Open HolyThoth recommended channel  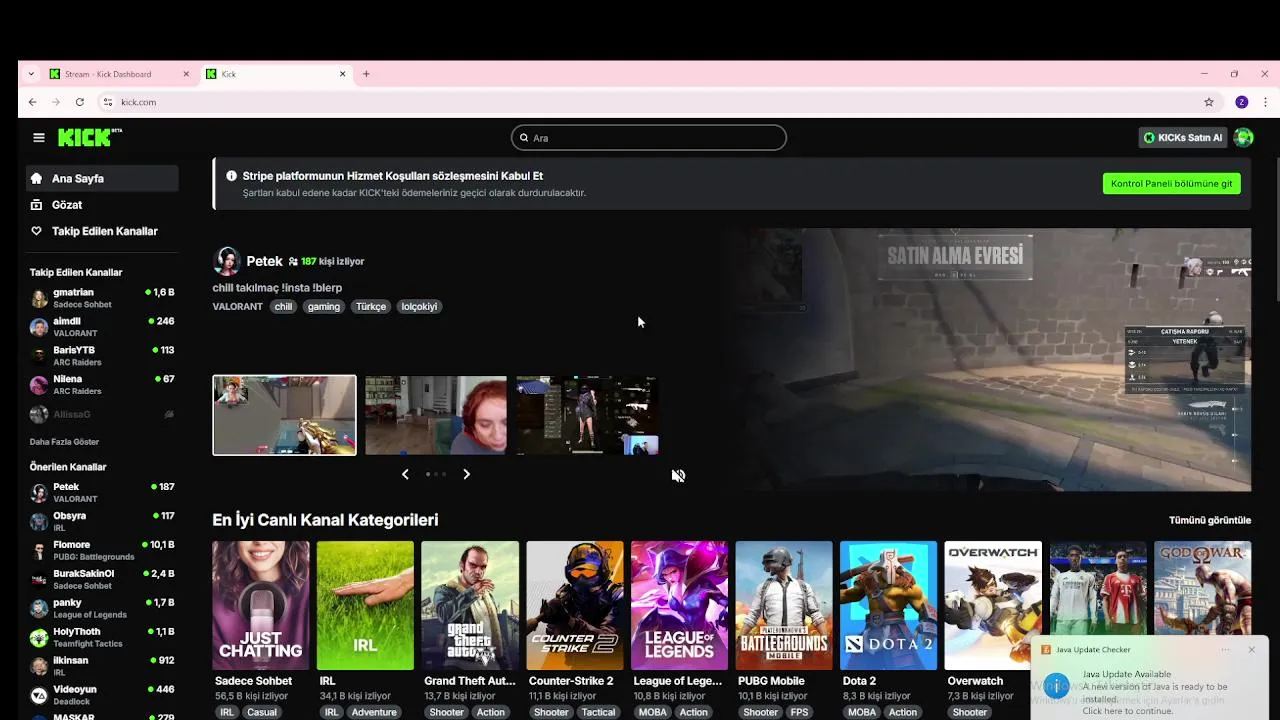point(102,637)
